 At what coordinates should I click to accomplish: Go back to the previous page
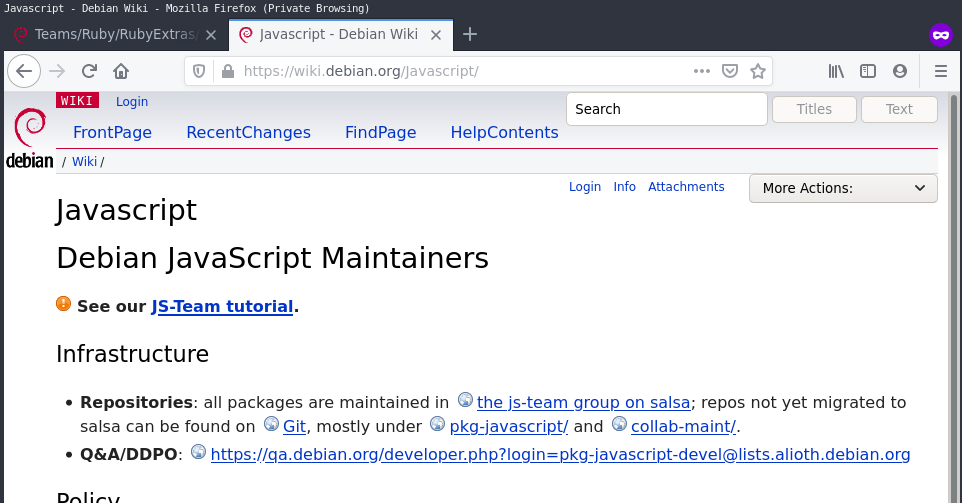(x=24, y=71)
